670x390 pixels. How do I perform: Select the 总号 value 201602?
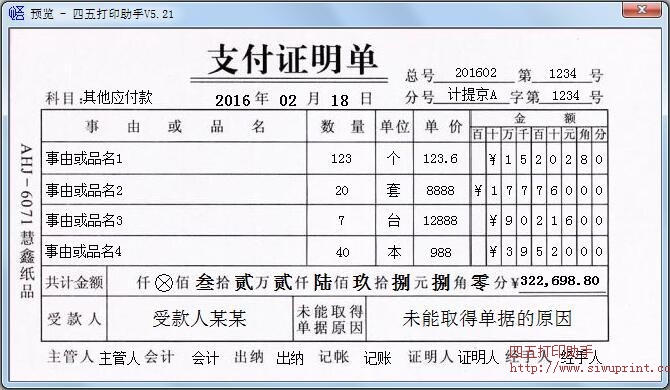(x=476, y=73)
